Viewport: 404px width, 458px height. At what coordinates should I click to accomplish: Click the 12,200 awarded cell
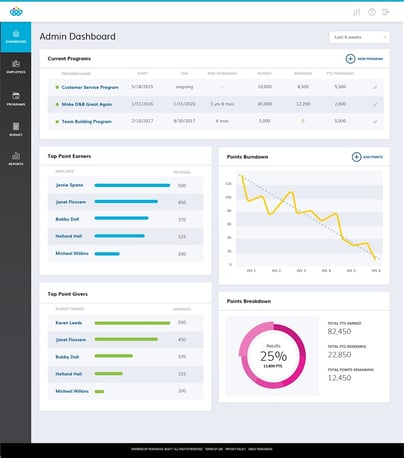[303, 104]
